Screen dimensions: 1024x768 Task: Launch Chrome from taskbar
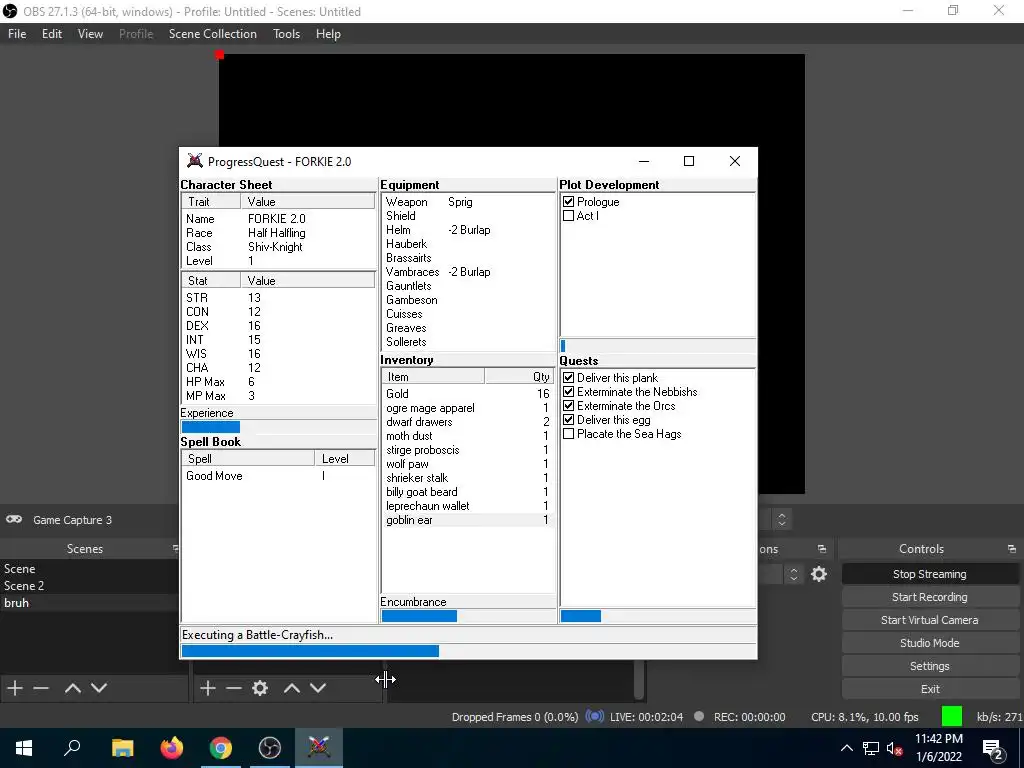221,748
